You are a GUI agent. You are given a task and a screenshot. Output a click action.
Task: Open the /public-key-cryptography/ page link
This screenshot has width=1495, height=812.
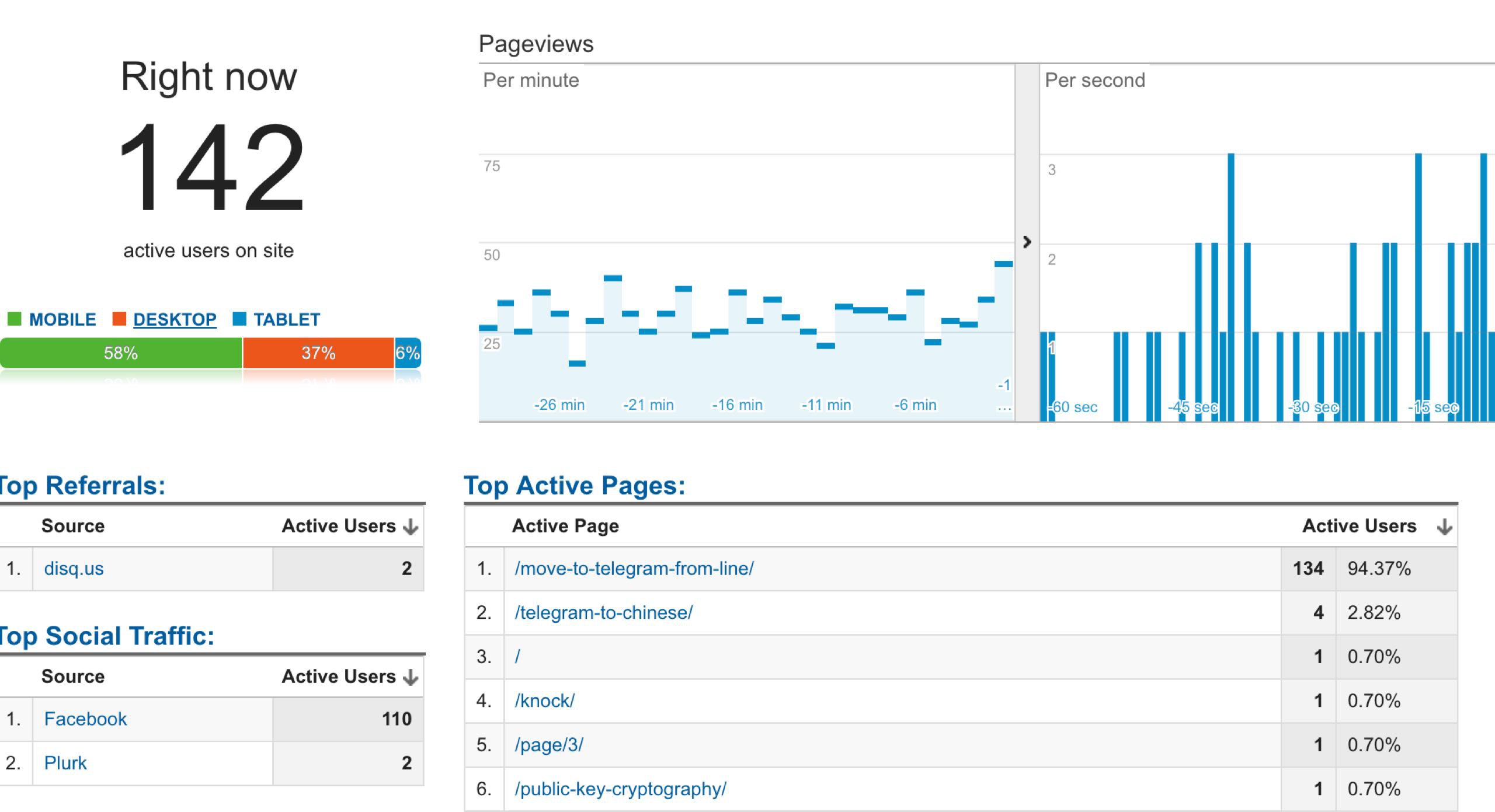(x=620, y=789)
